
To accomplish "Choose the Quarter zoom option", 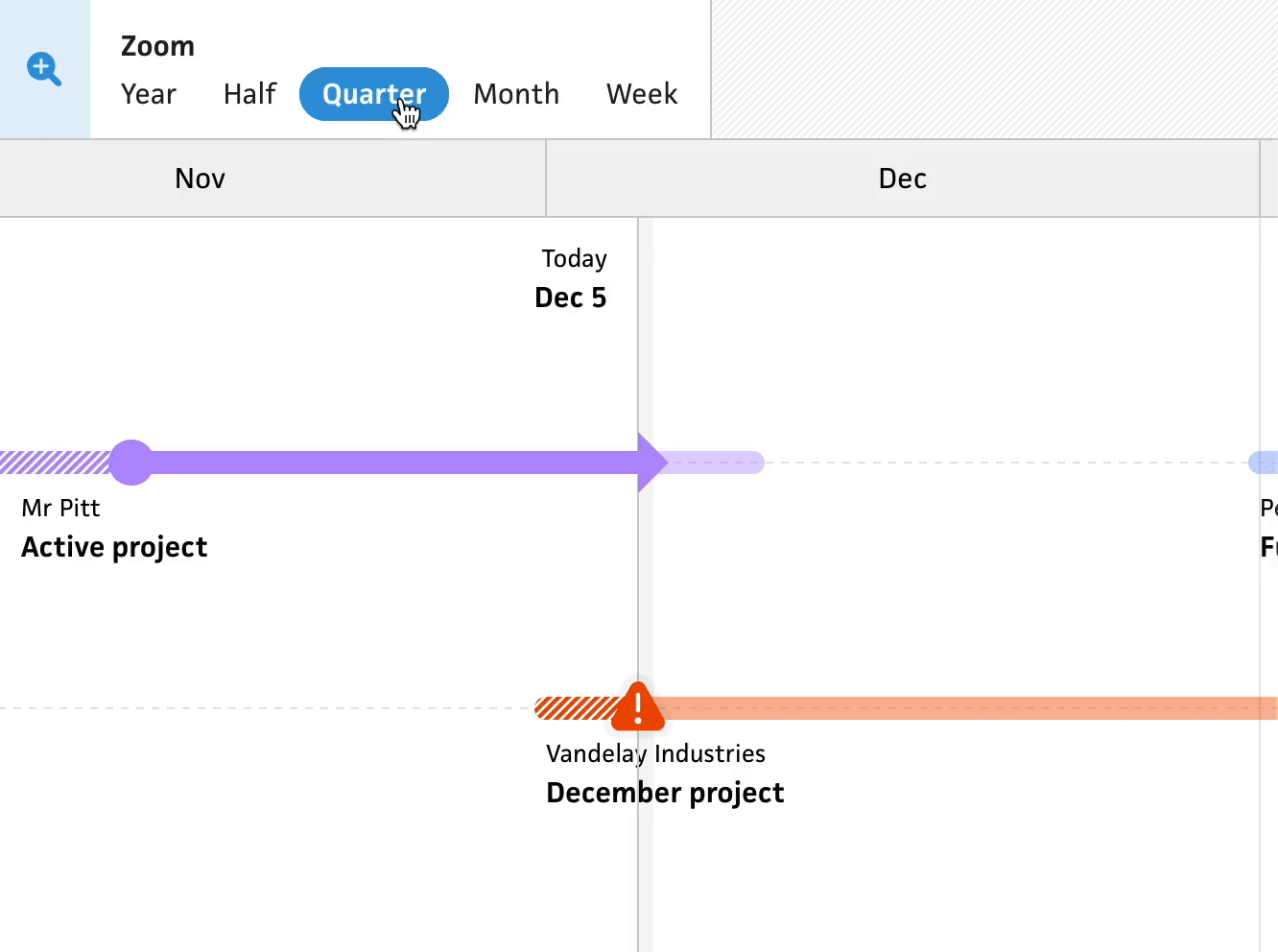I will (374, 94).
